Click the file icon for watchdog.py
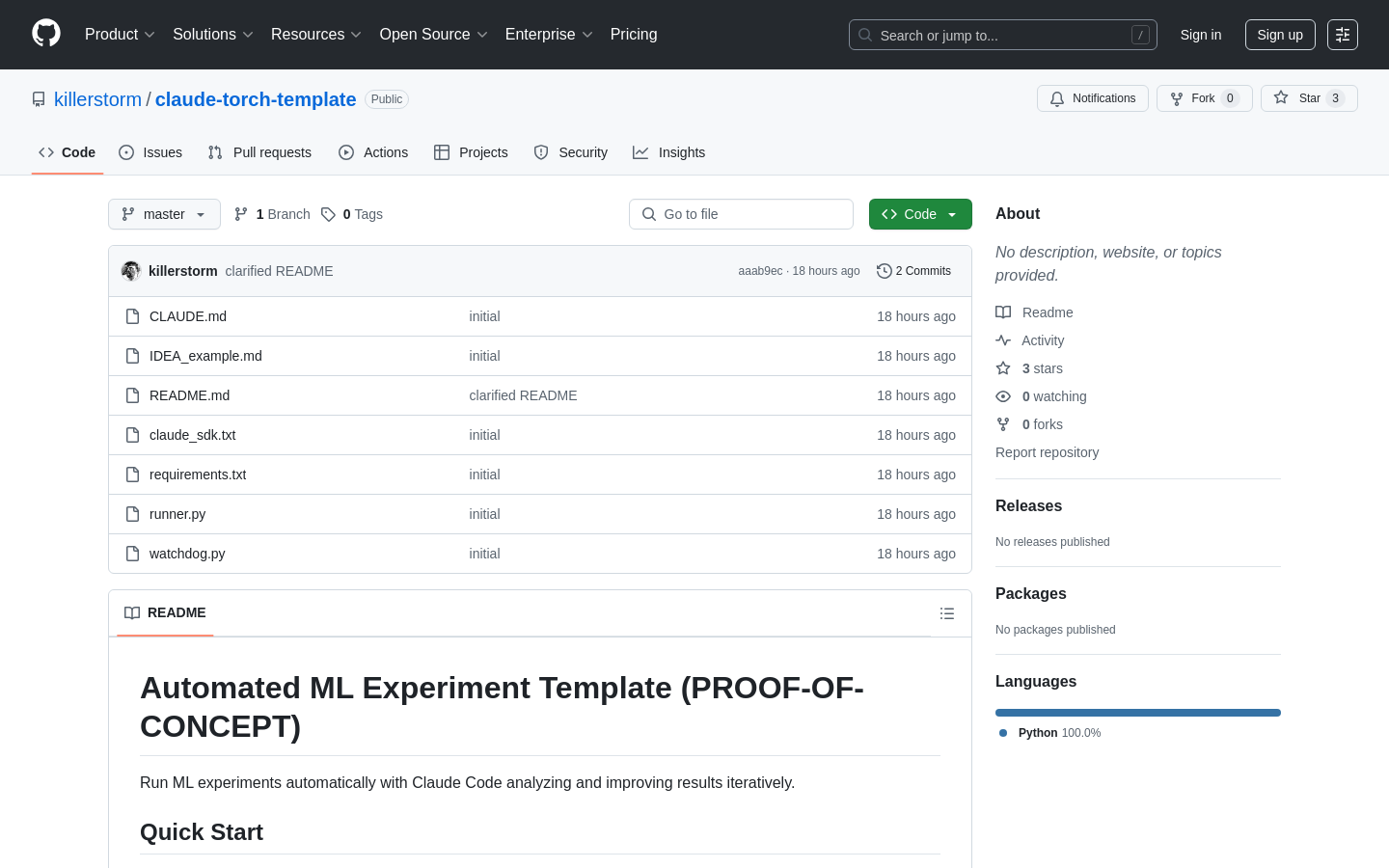 coord(133,554)
